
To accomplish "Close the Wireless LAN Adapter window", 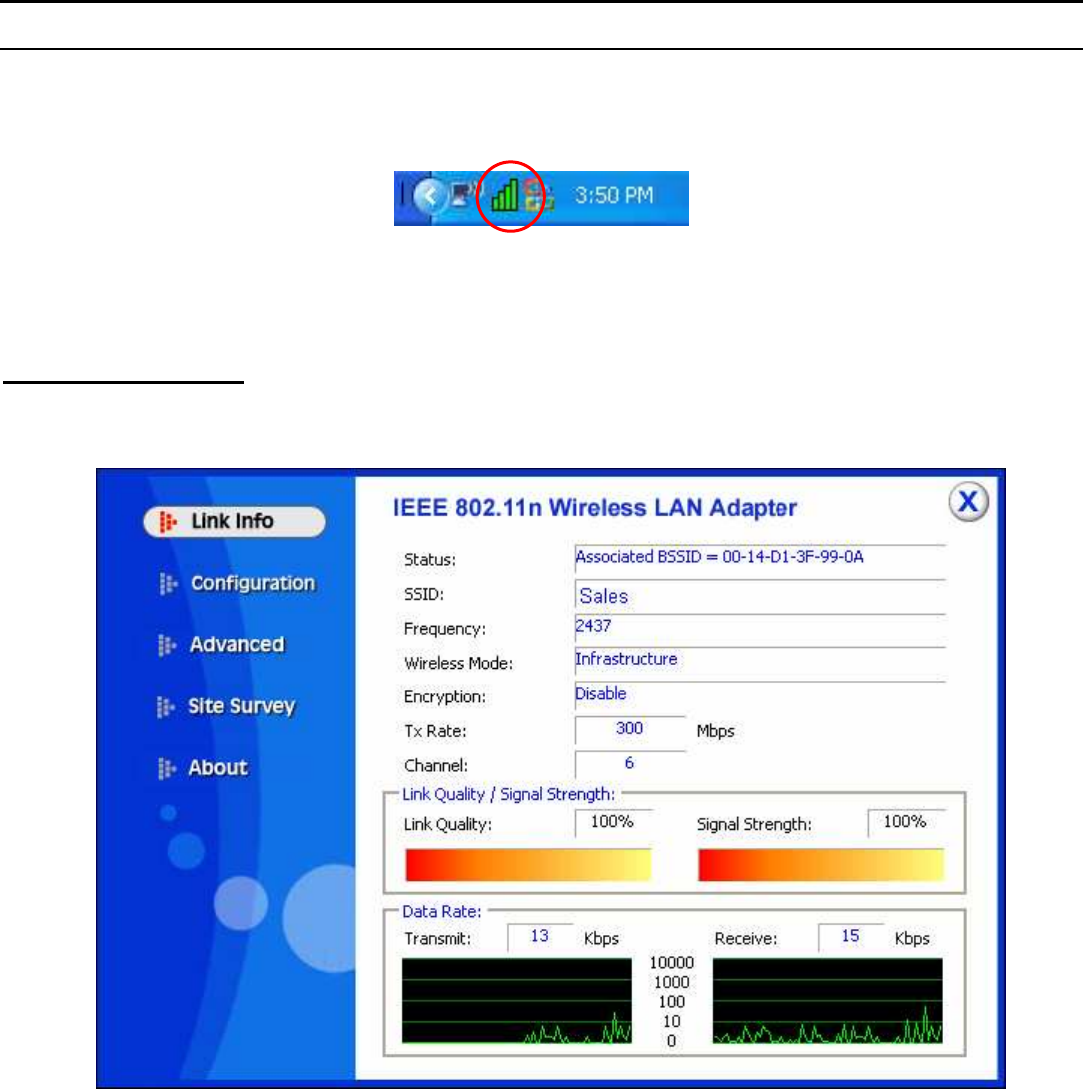I will point(968,501).
